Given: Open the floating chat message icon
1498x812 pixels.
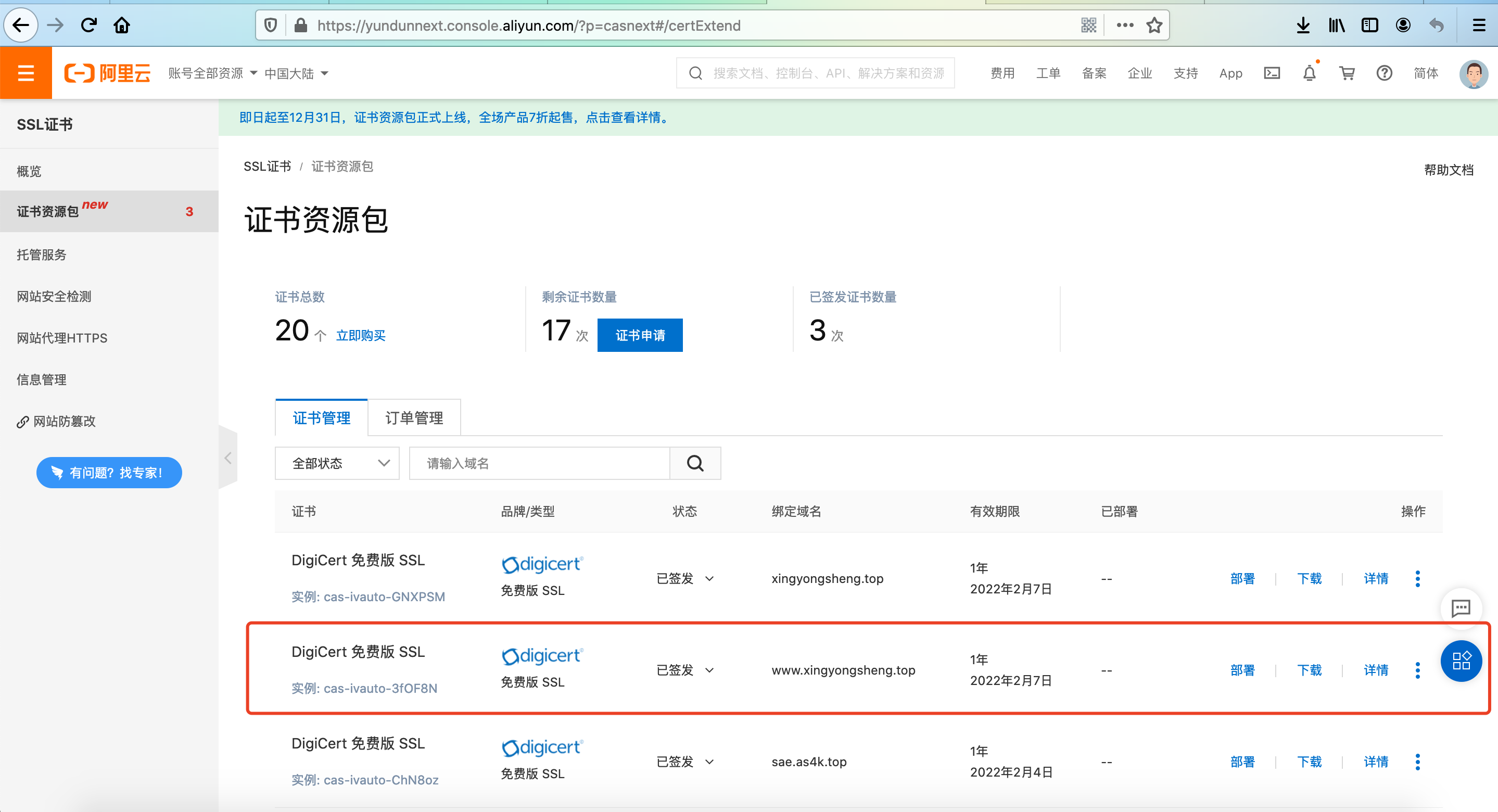Looking at the screenshot, I should coord(1461,608).
